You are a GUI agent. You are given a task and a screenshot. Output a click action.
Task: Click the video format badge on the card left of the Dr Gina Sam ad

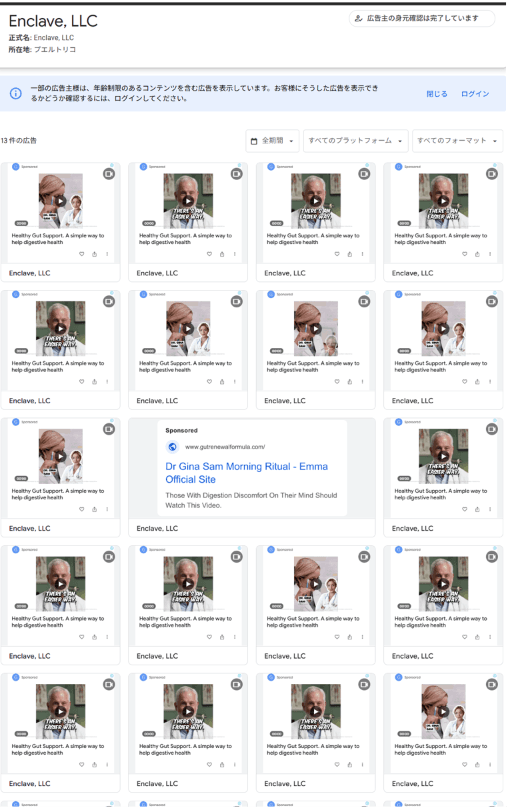pyautogui.click(x=109, y=429)
